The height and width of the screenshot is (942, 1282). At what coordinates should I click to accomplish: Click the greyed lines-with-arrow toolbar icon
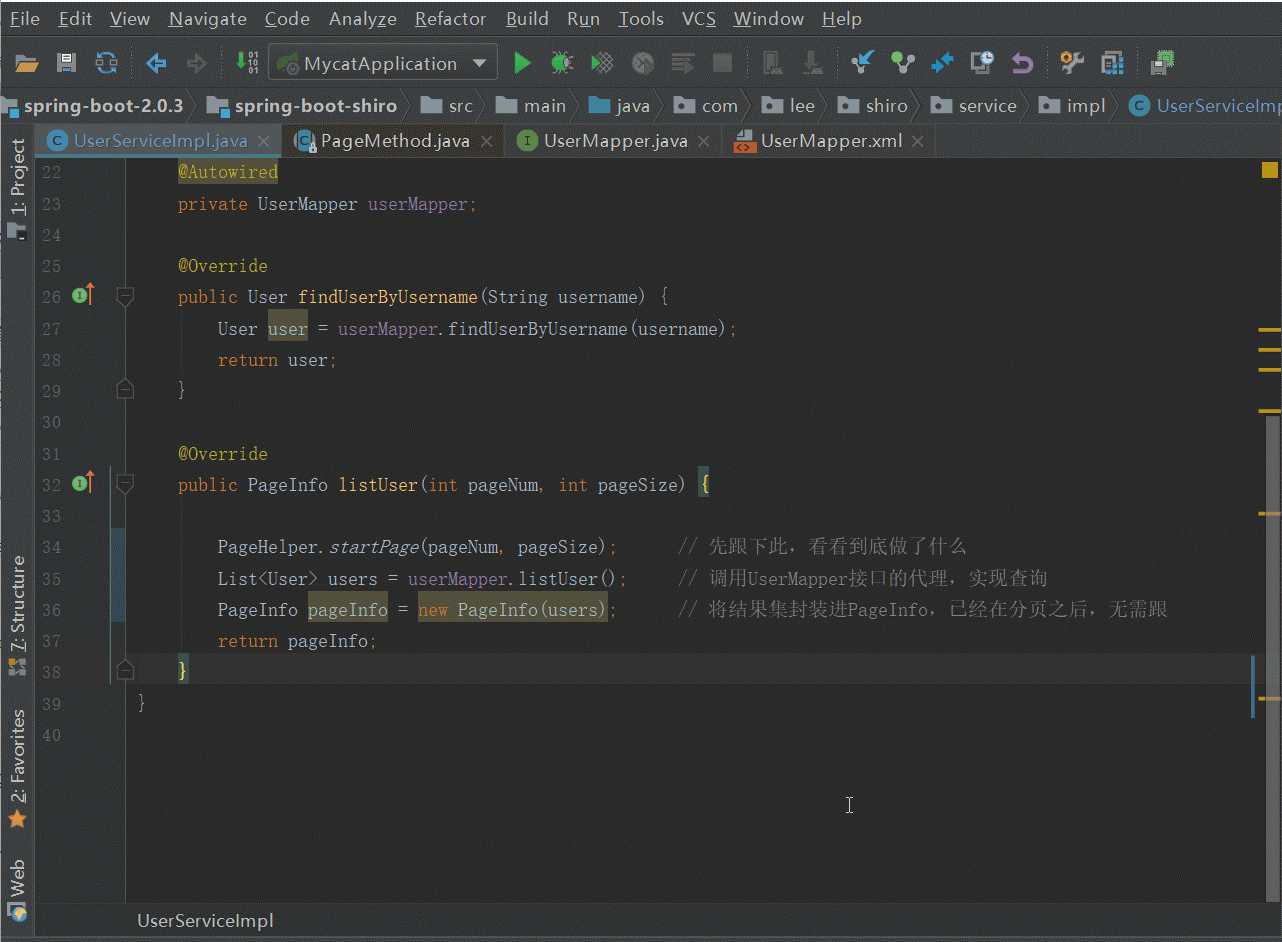pyautogui.click(x=683, y=64)
